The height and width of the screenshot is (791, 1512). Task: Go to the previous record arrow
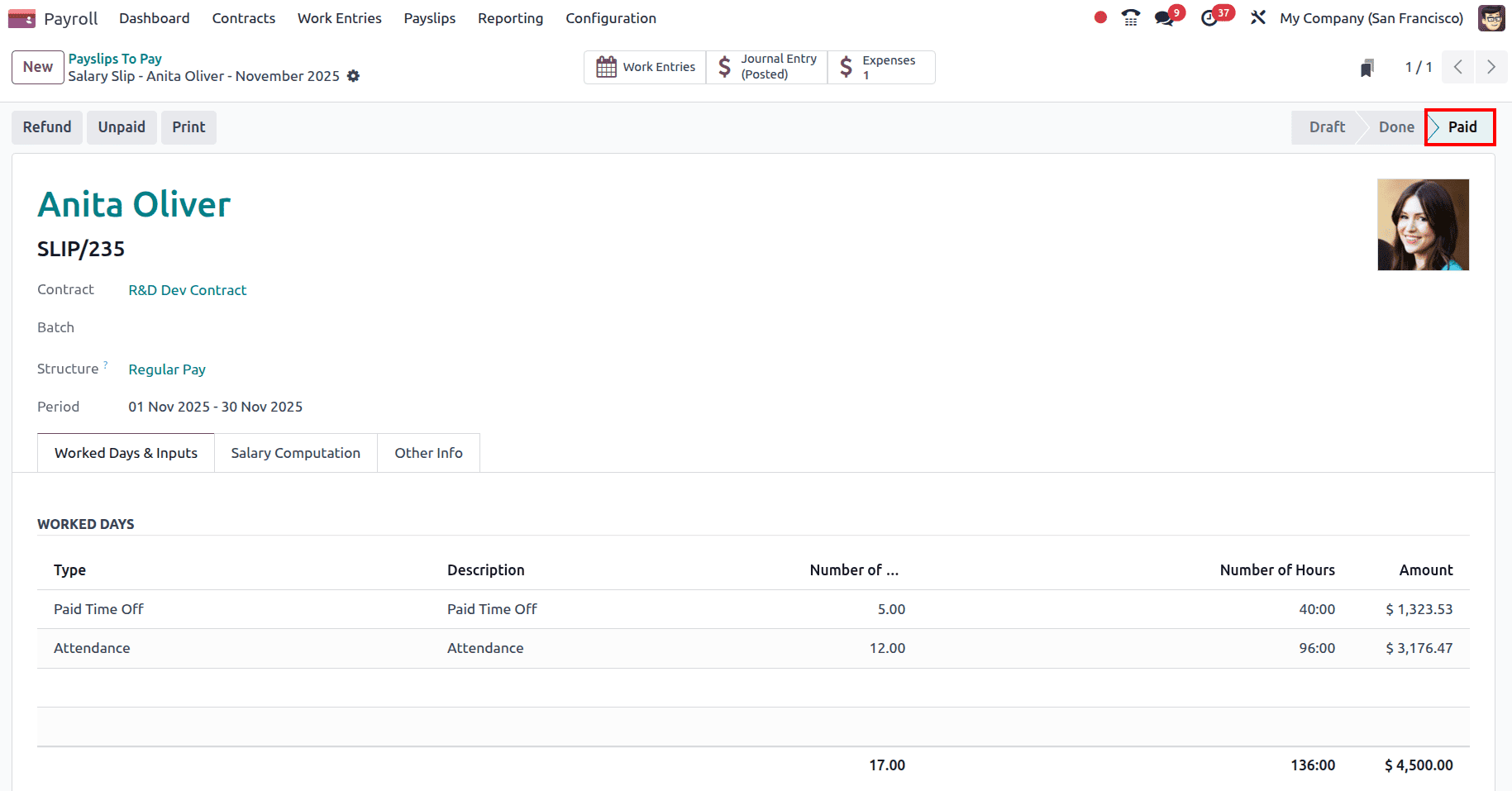tap(1457, 67)
